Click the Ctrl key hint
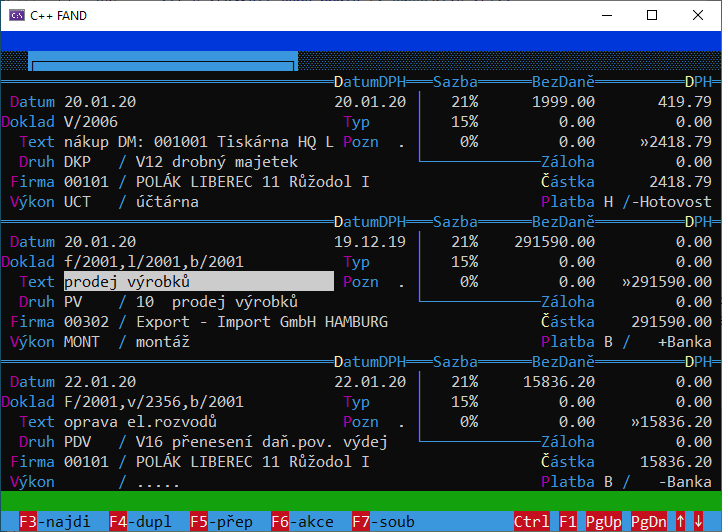The height and width of the screenshot is (532, 722). (531, 521)
